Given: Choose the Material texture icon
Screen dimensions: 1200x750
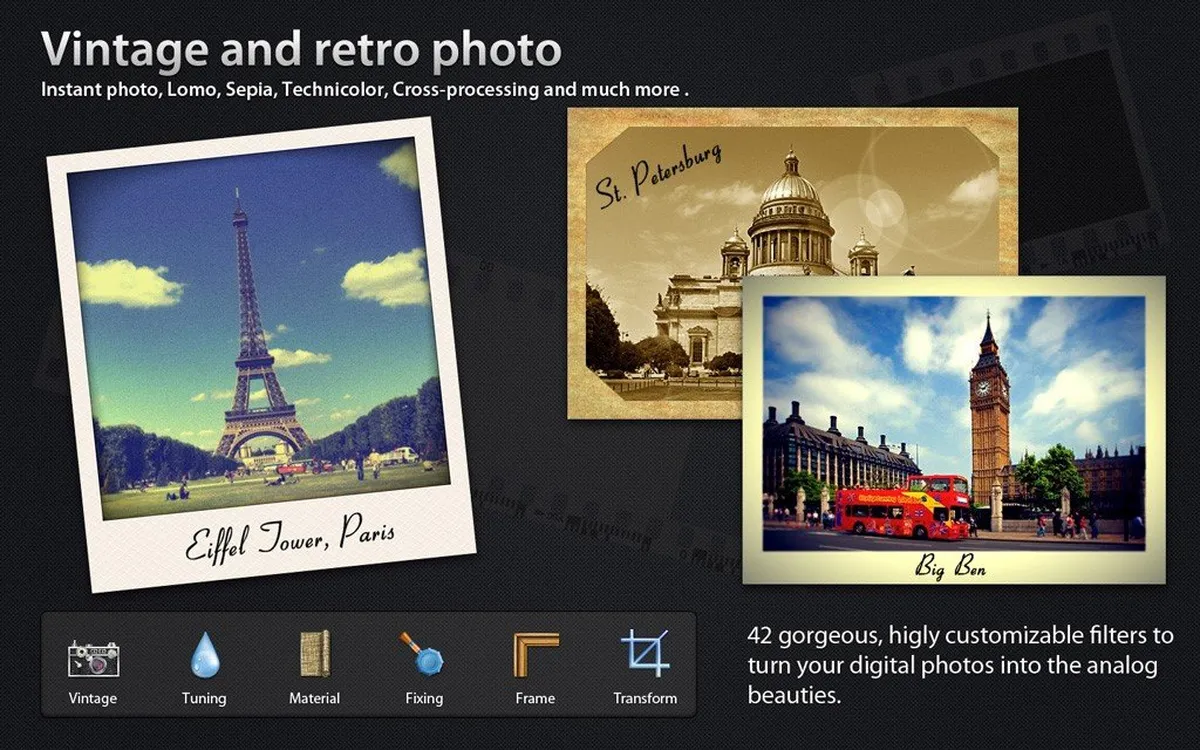Looking at the screenshot, I should pos(315,654).
